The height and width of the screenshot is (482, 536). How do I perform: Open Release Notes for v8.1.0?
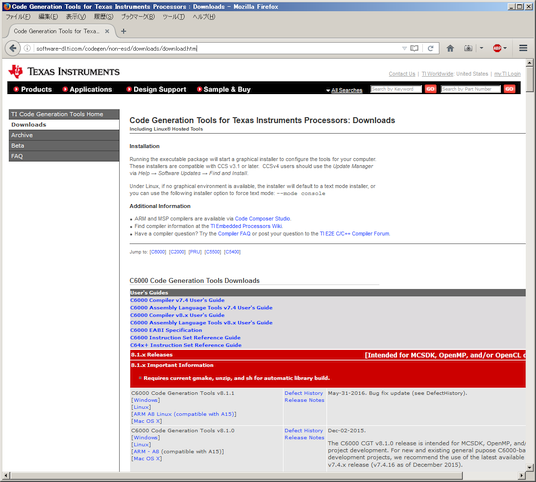304,438
